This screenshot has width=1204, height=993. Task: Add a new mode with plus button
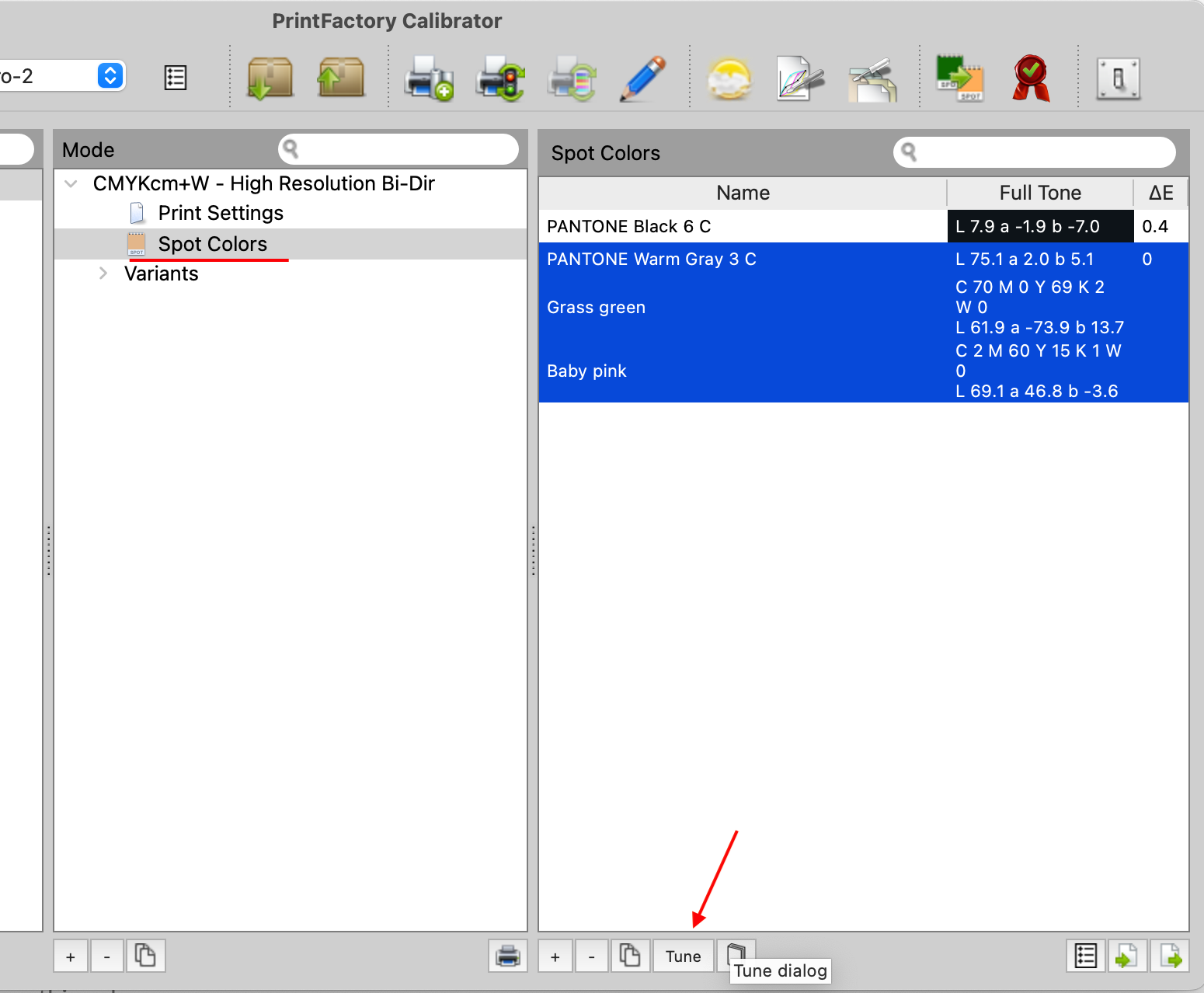point(71,956)
